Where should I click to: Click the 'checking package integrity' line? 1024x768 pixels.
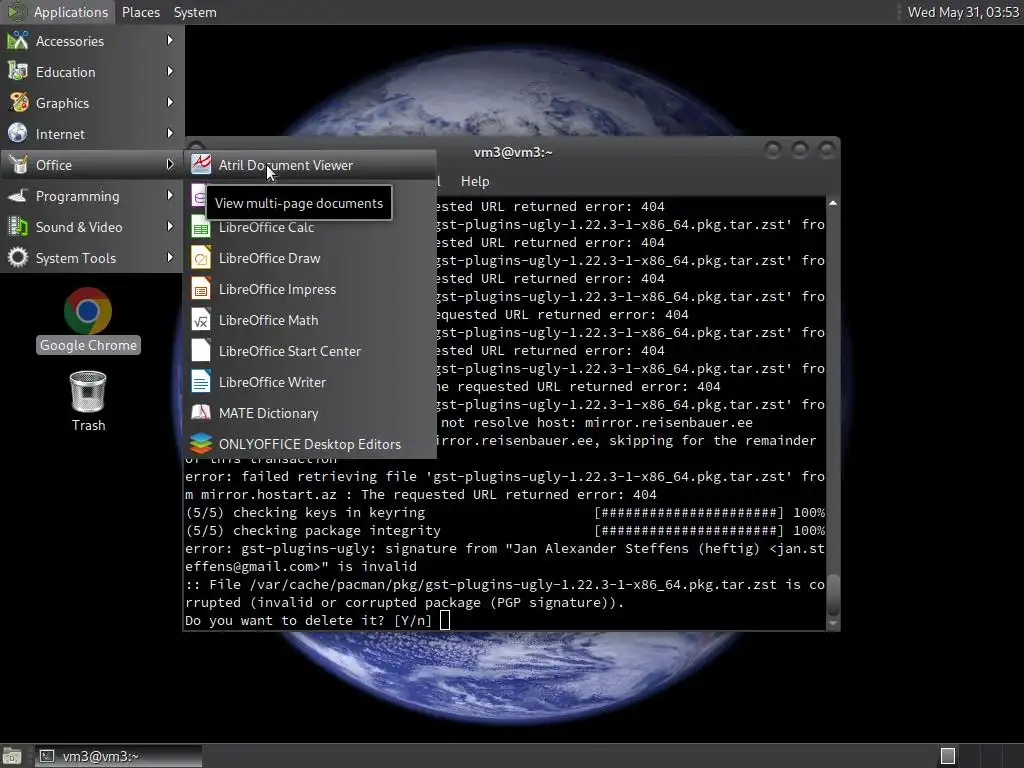pyautogui.click(x=505, y=530)
